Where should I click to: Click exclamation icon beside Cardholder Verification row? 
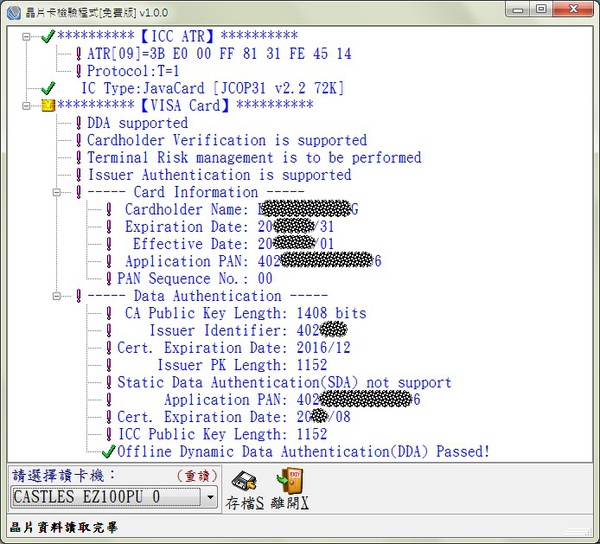click(78, 140)
